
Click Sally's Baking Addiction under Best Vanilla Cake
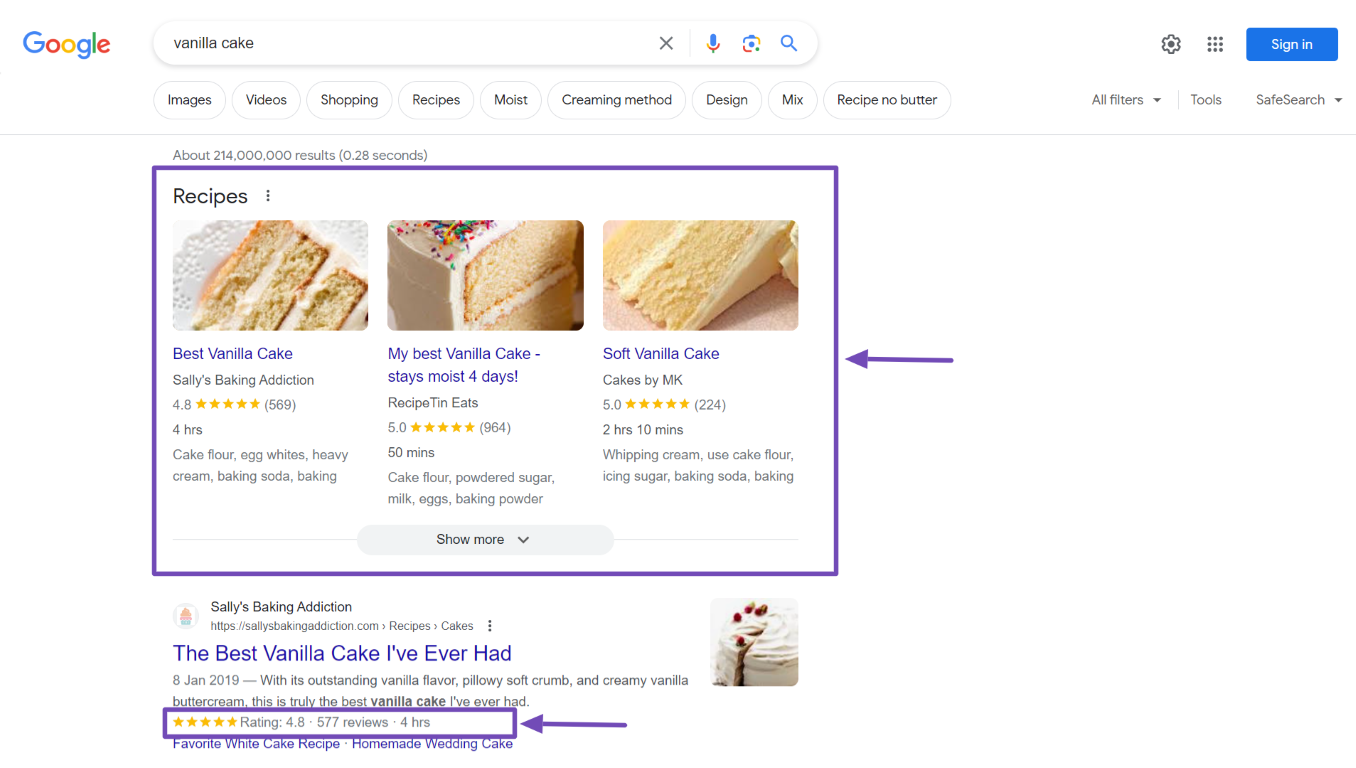(243, 380)
